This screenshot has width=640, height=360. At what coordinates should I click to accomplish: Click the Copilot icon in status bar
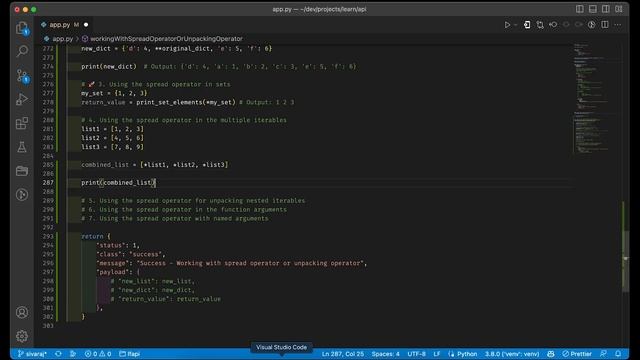(x=551, y=354)
